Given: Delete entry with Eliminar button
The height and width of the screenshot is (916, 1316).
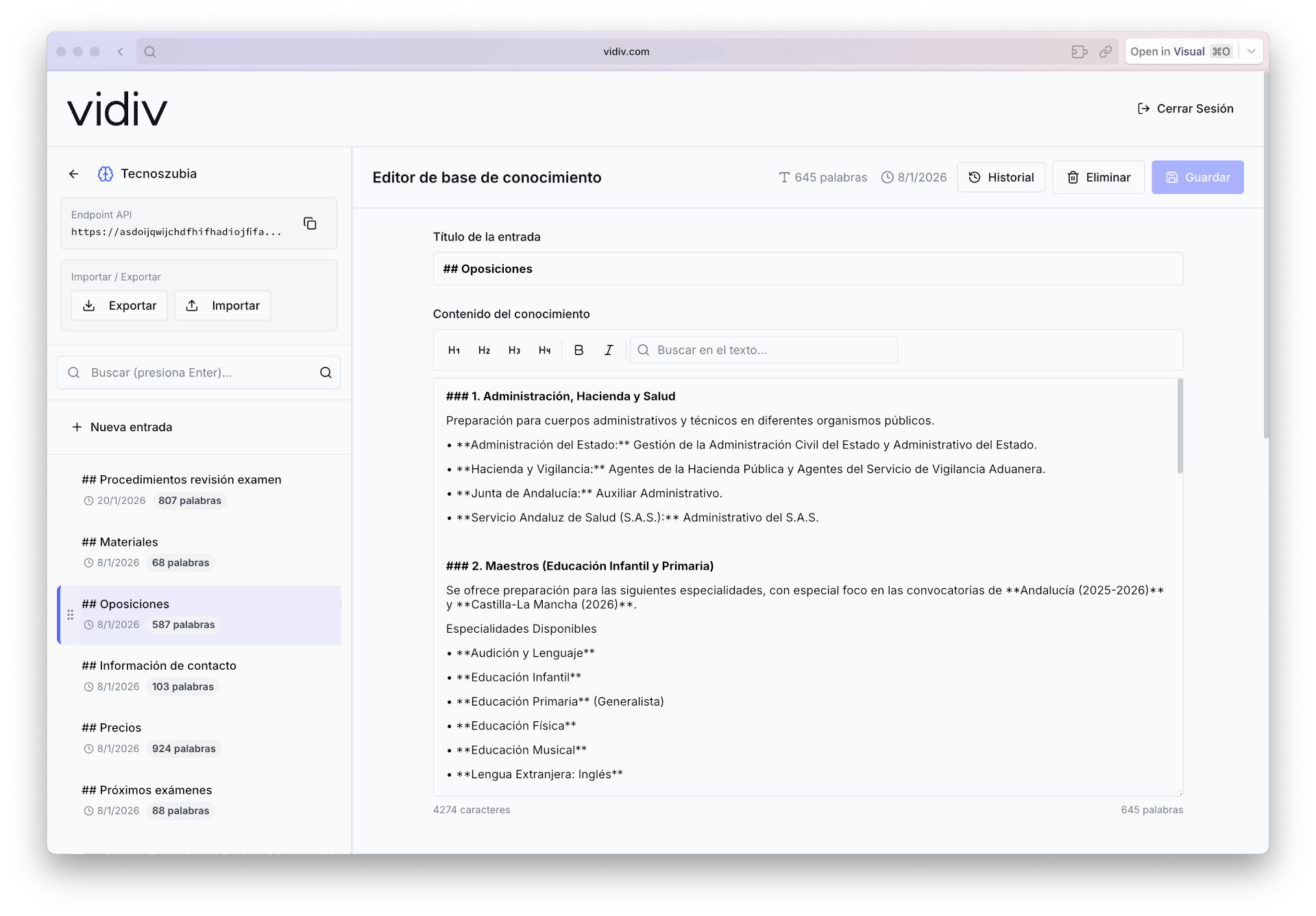Looking at the screenshot, I should pyautogui.click(x=1098, y=177).
